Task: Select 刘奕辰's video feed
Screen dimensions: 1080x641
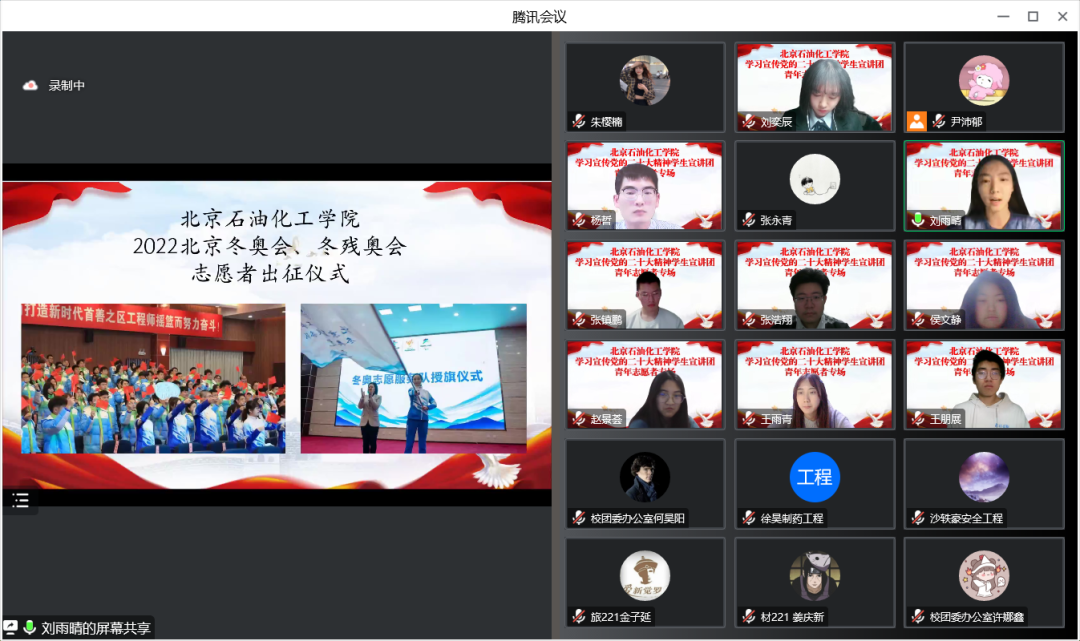Action: pos(814,87)
